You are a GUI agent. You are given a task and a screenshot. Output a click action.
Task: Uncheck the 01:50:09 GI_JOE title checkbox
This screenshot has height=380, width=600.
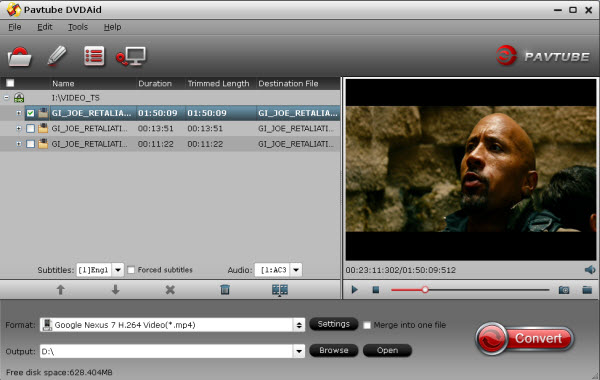(30, 113)
